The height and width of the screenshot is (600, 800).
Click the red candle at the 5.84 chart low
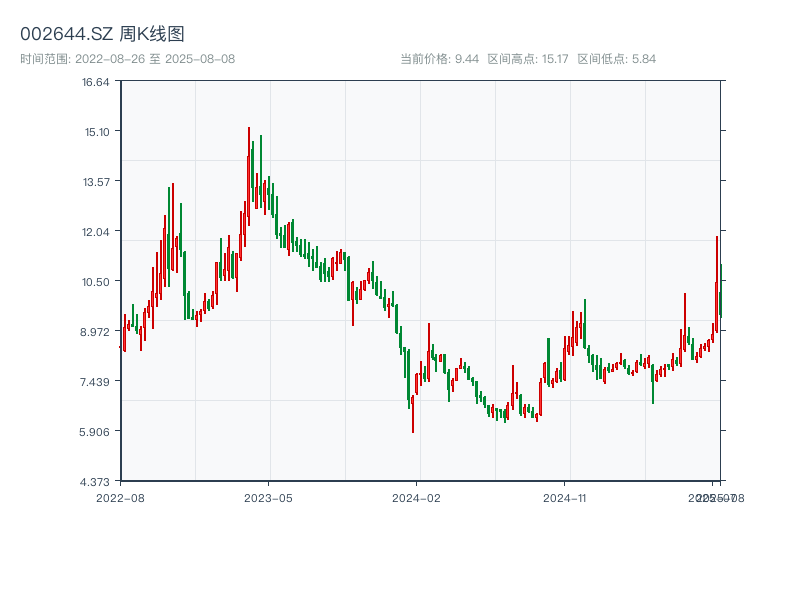pos(413,414)
